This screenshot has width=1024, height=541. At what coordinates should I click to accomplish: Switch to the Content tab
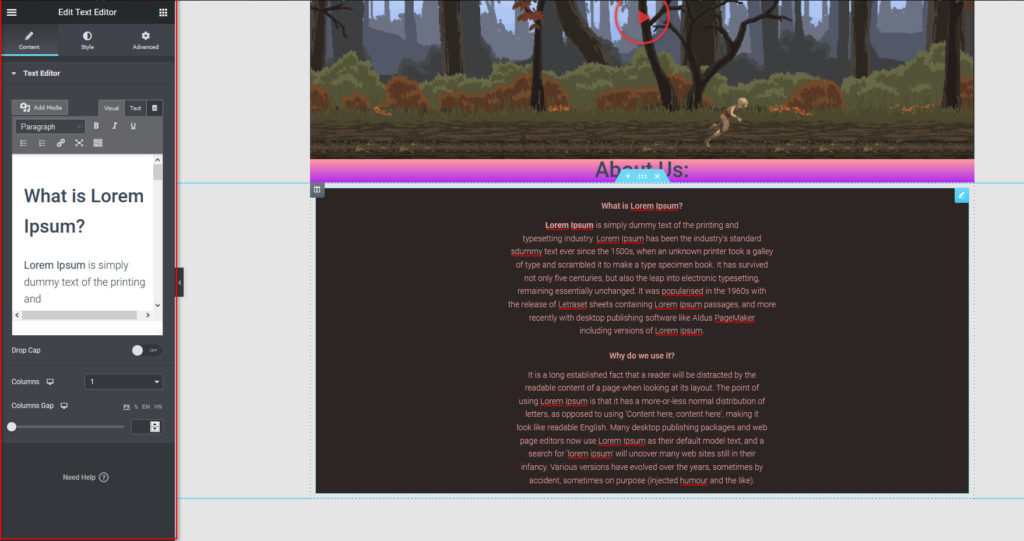29,40
